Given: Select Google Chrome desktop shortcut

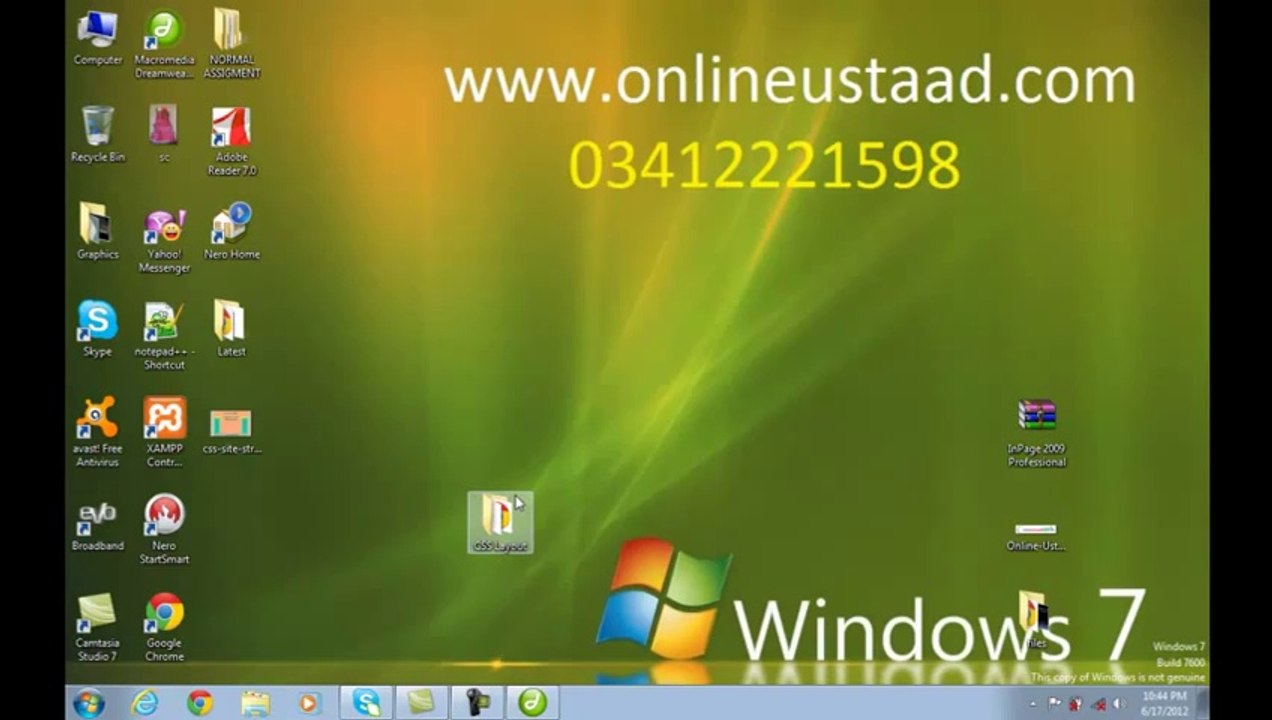Looking at the screenshot, I should (164, 626).
